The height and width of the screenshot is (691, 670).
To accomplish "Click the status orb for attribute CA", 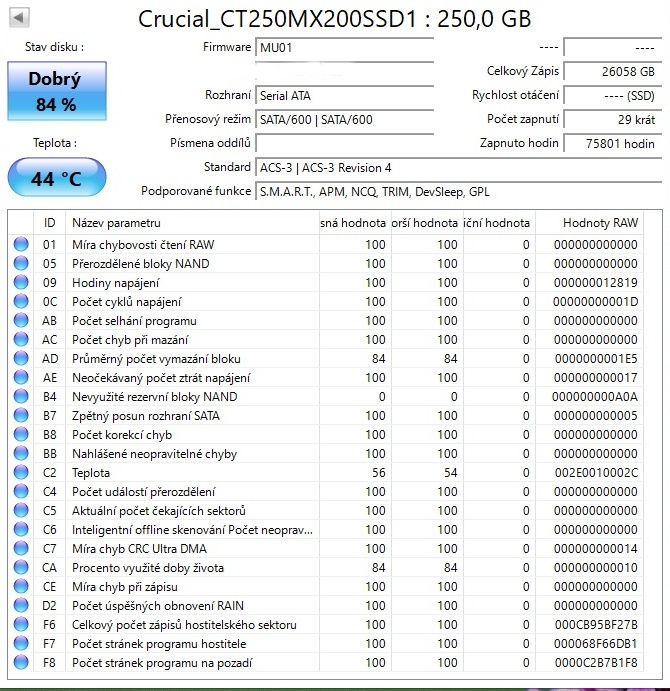I will [x=21, y=567].
